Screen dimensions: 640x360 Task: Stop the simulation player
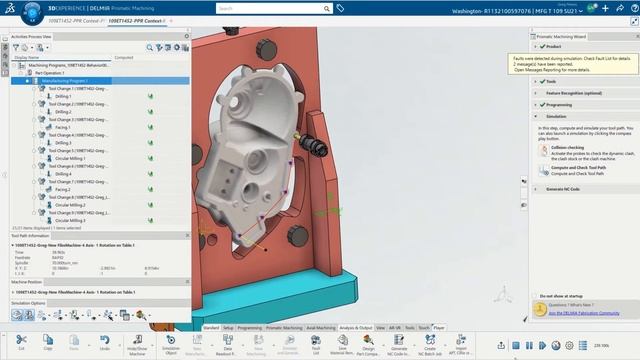(516, 346)
